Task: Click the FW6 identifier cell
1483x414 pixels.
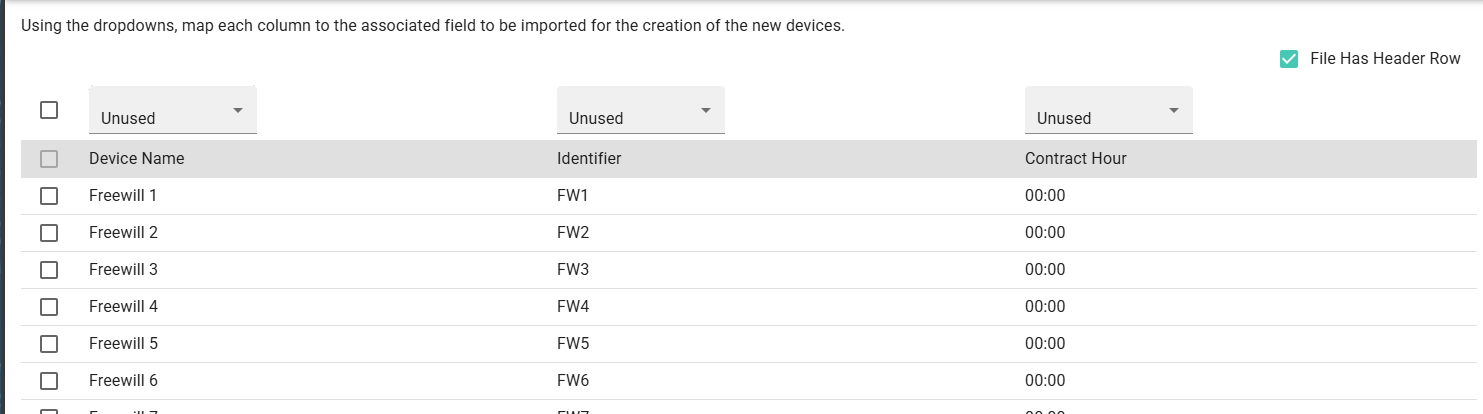Action: coord(573,381)
